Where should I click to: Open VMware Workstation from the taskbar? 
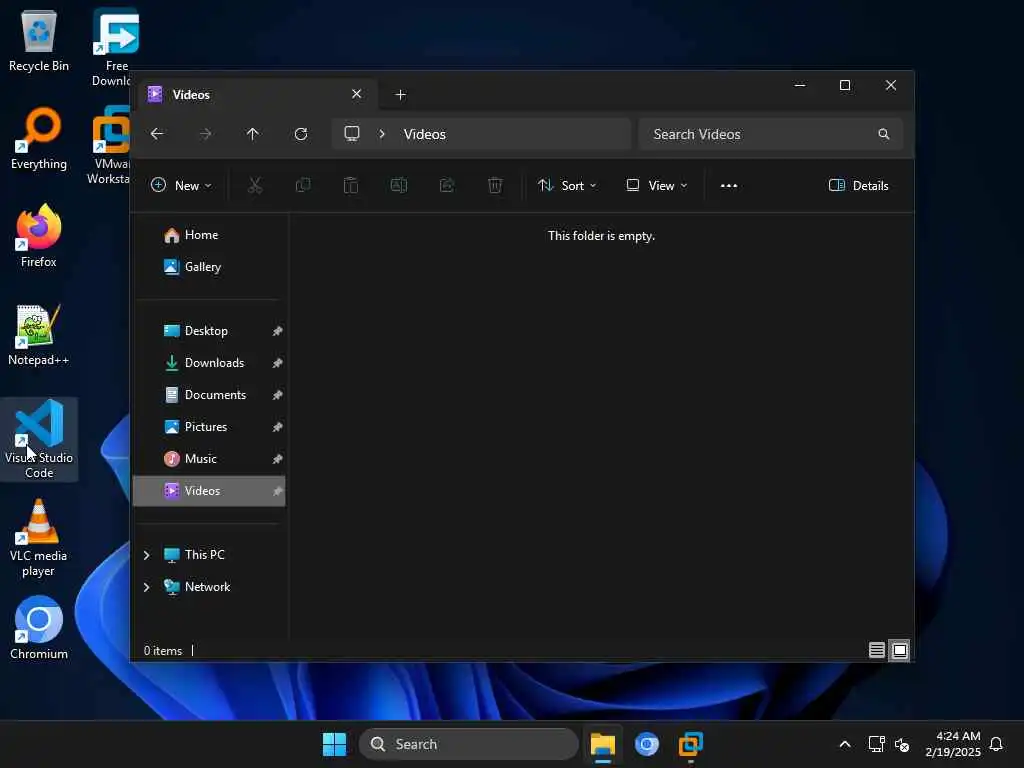691,744
